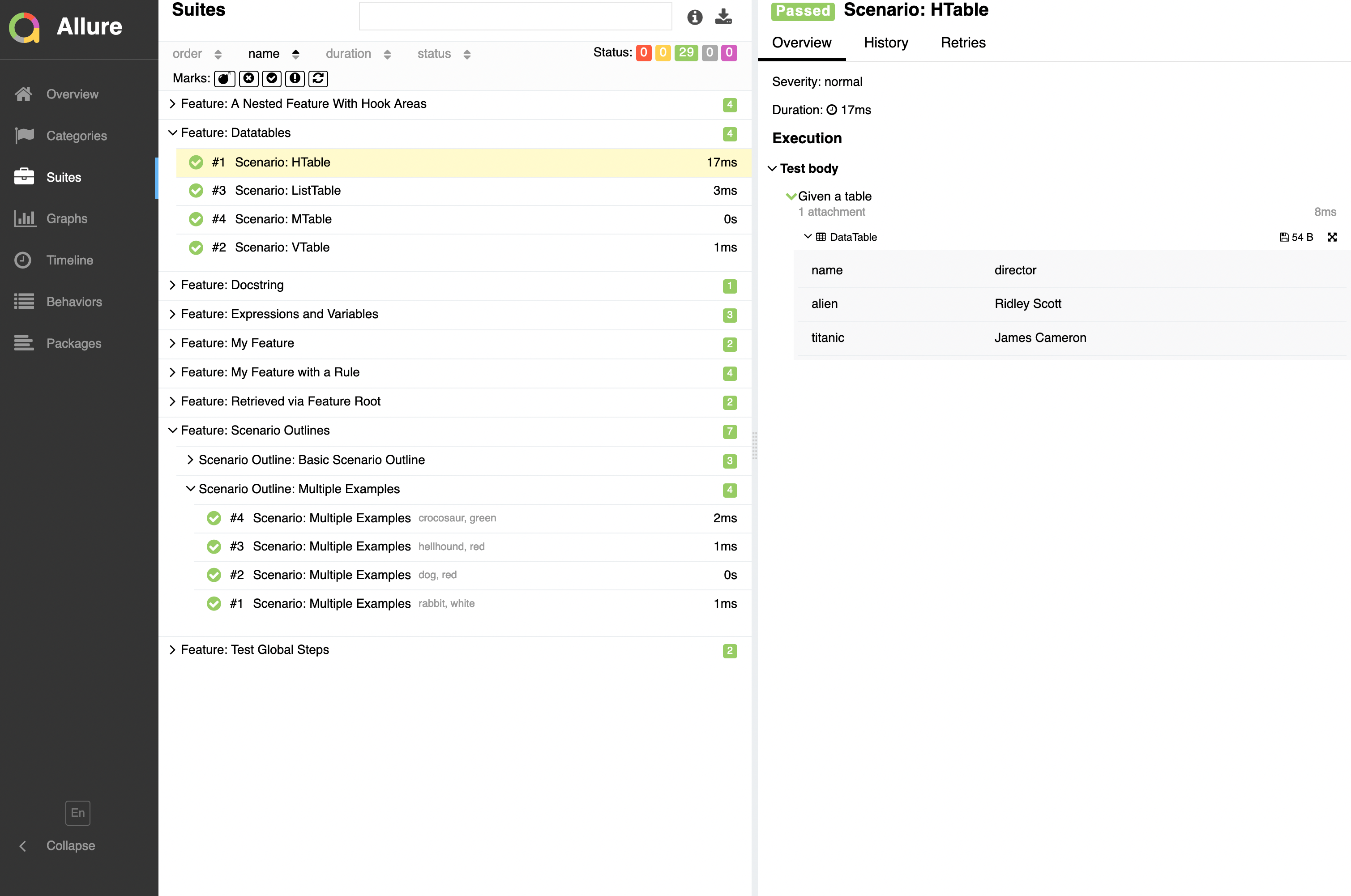Expand Feature: Retrieved via Feature Root
Viewport: 1351px width, 896px height.
tap(454, 402)
